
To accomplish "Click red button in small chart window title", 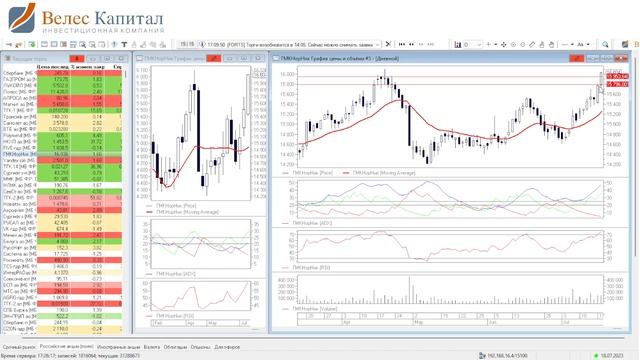I will click(213, 58).
